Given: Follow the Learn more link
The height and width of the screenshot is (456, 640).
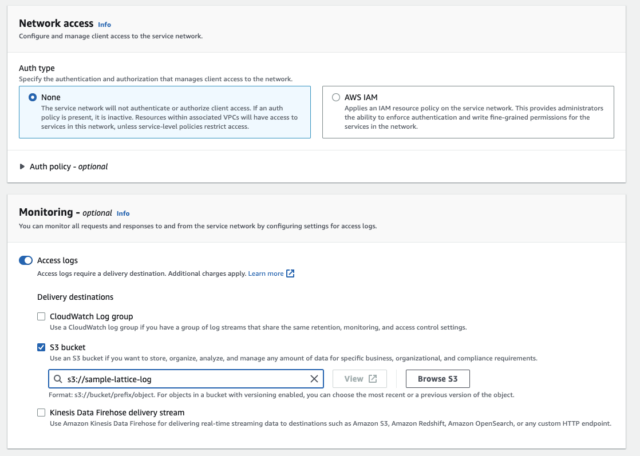Looking at the screenshot, I should (266, 274).
